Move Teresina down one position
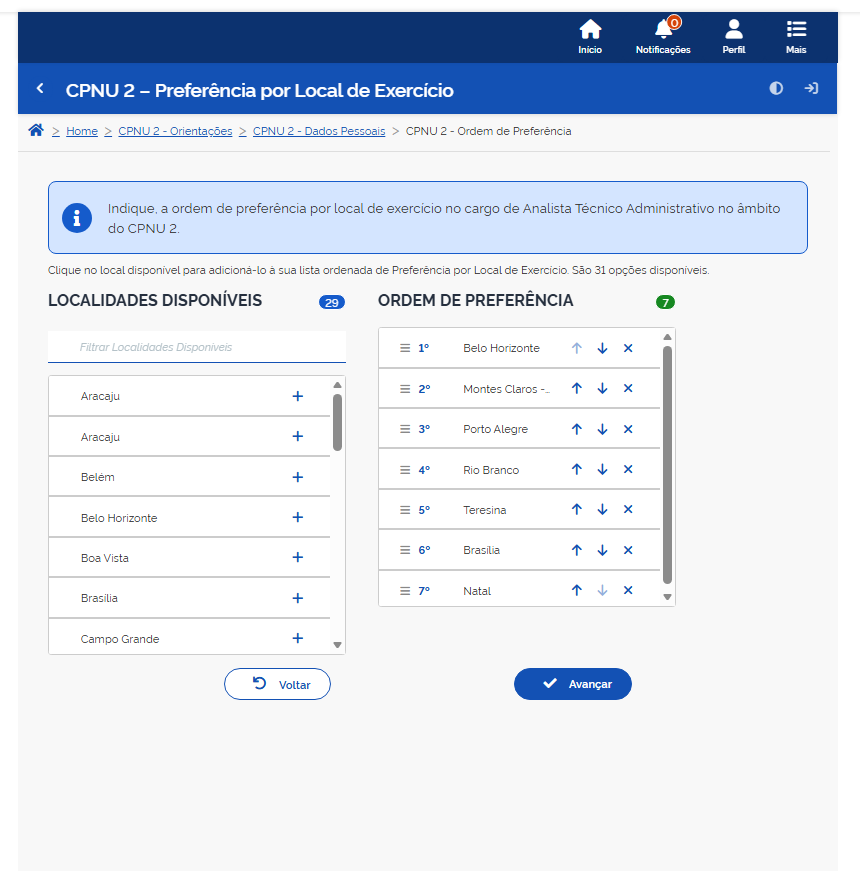This screenshot has width=860, height=871. tap(602, 510)
